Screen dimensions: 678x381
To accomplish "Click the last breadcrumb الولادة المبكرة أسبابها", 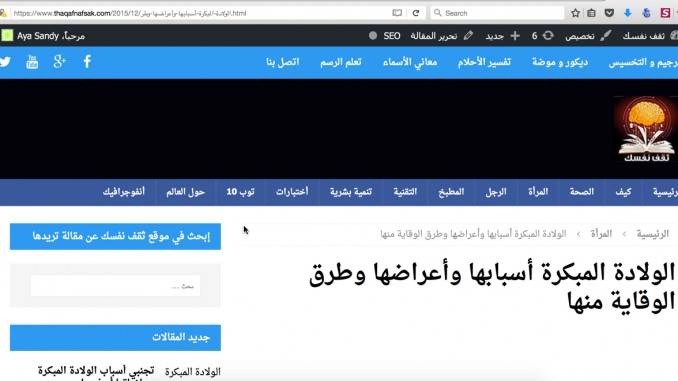I will 473,234.
